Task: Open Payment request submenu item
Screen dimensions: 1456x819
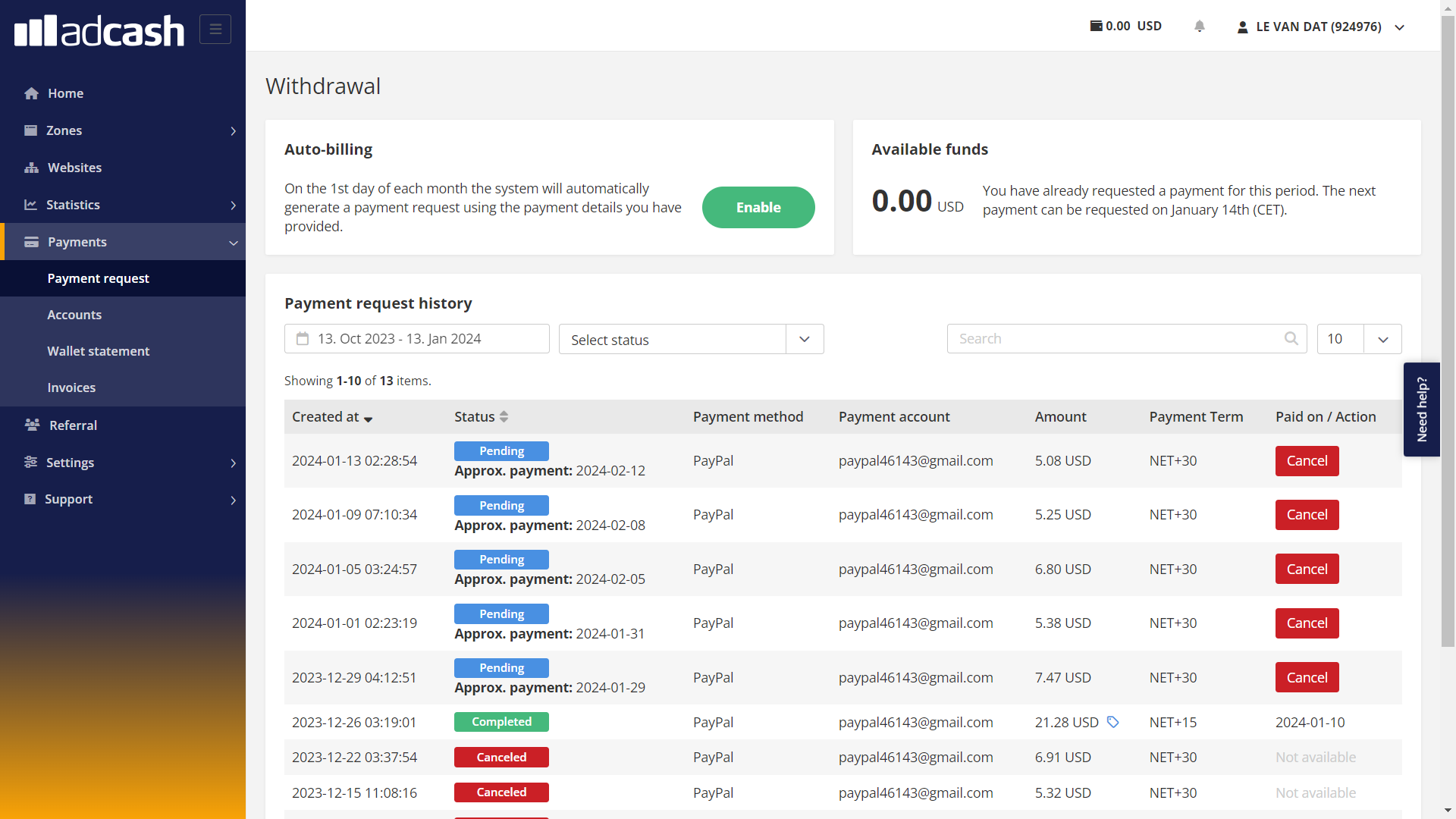Action: point(123,278)
